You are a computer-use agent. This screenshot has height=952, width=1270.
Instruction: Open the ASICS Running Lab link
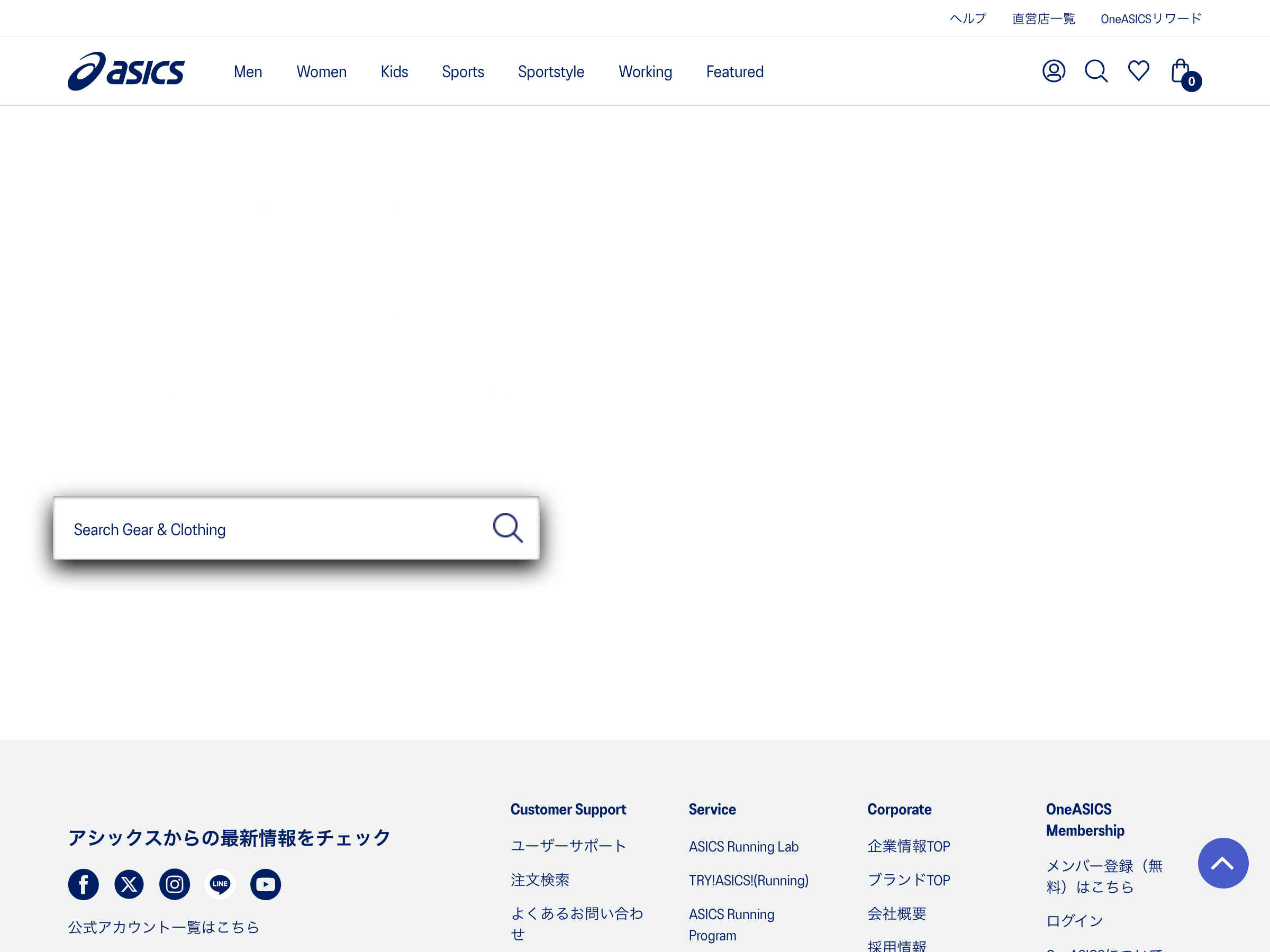(743, 846)
